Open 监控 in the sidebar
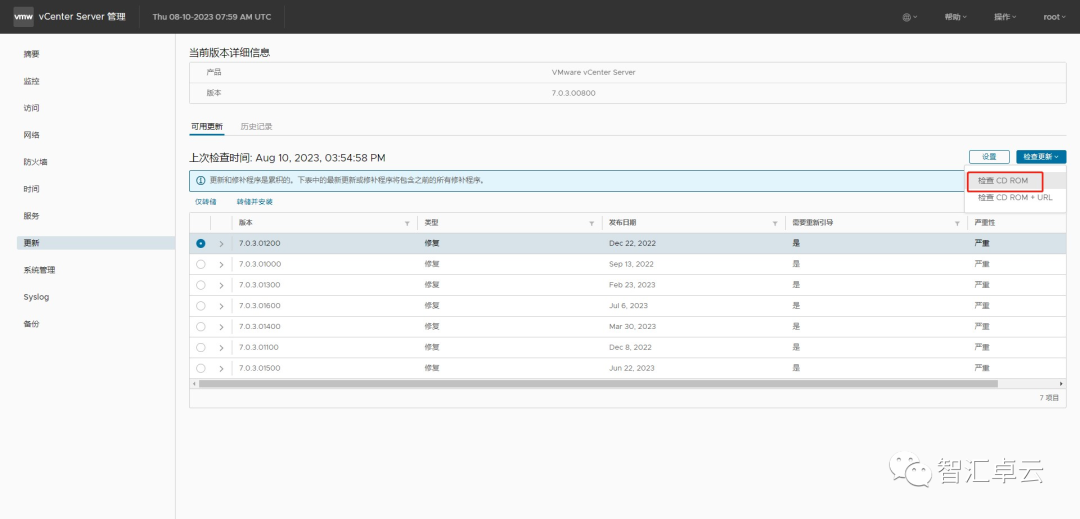Image resolution: width=1080 pixels, height=519 pixels. (31, 81)
